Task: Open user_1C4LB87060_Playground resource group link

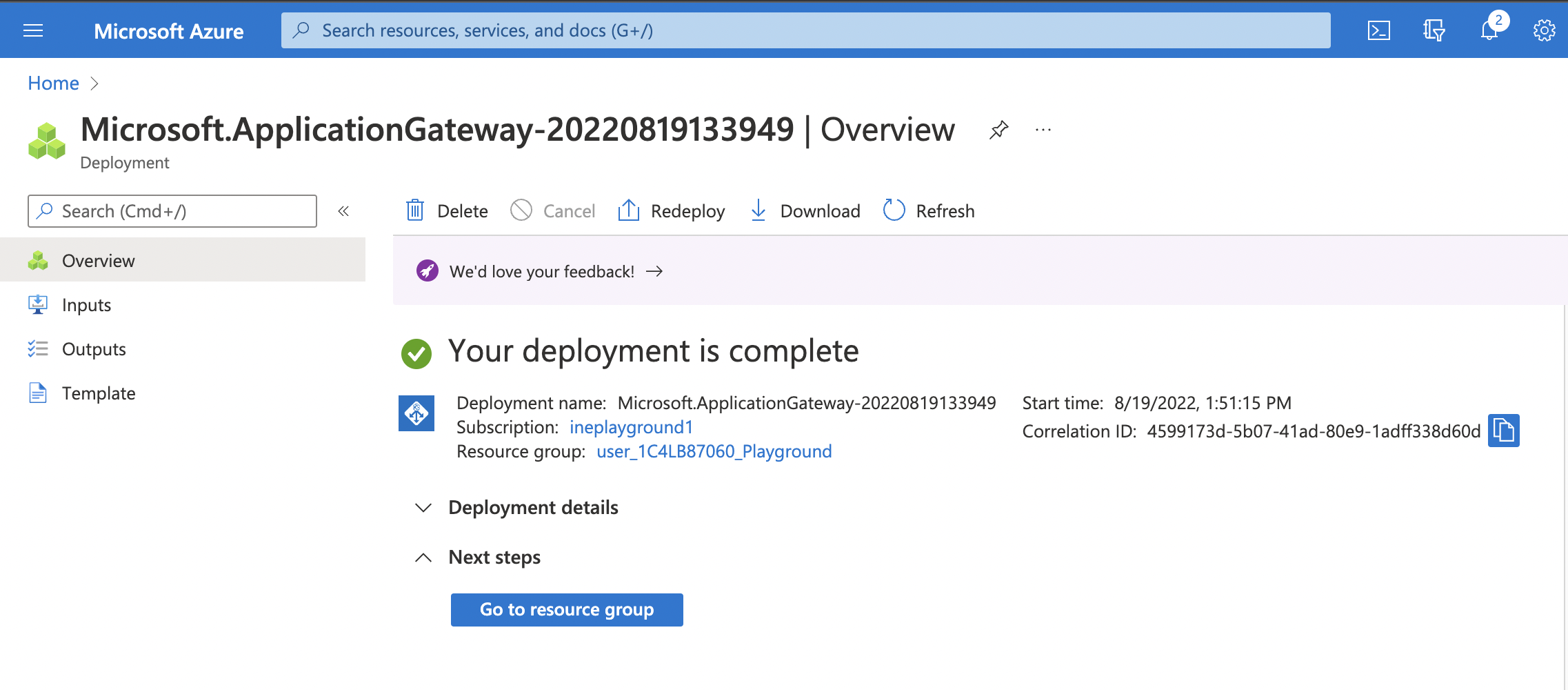Action: pos(714,451)
